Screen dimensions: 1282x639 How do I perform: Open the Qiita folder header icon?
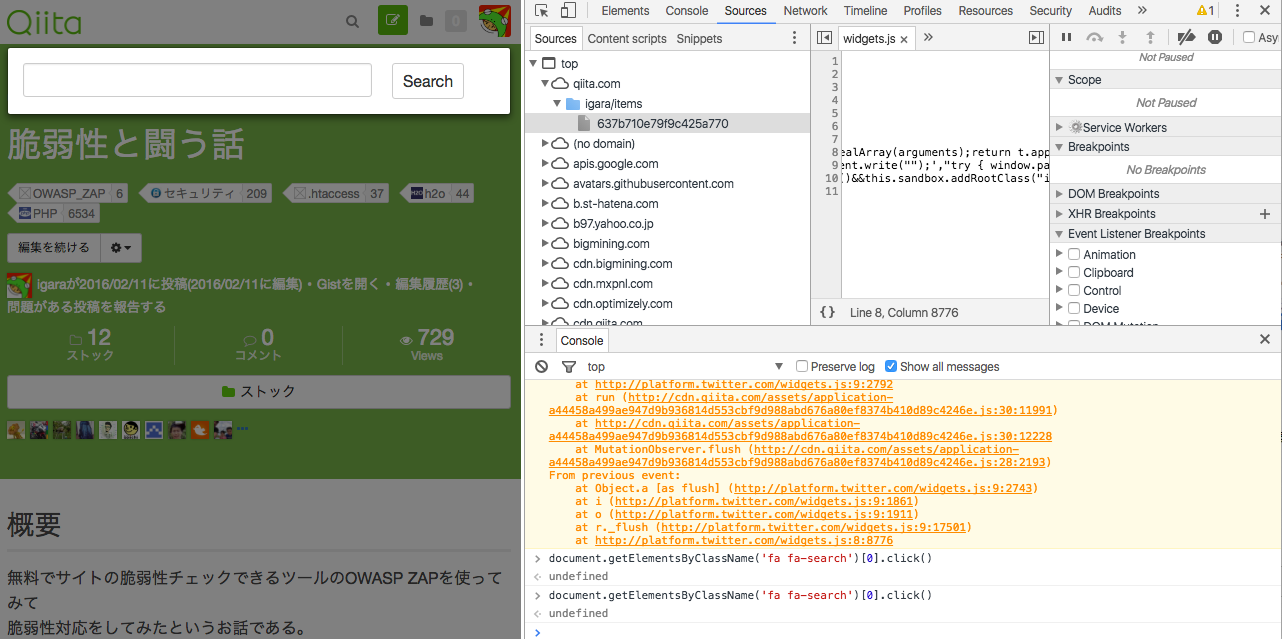[x=426, y=21]
